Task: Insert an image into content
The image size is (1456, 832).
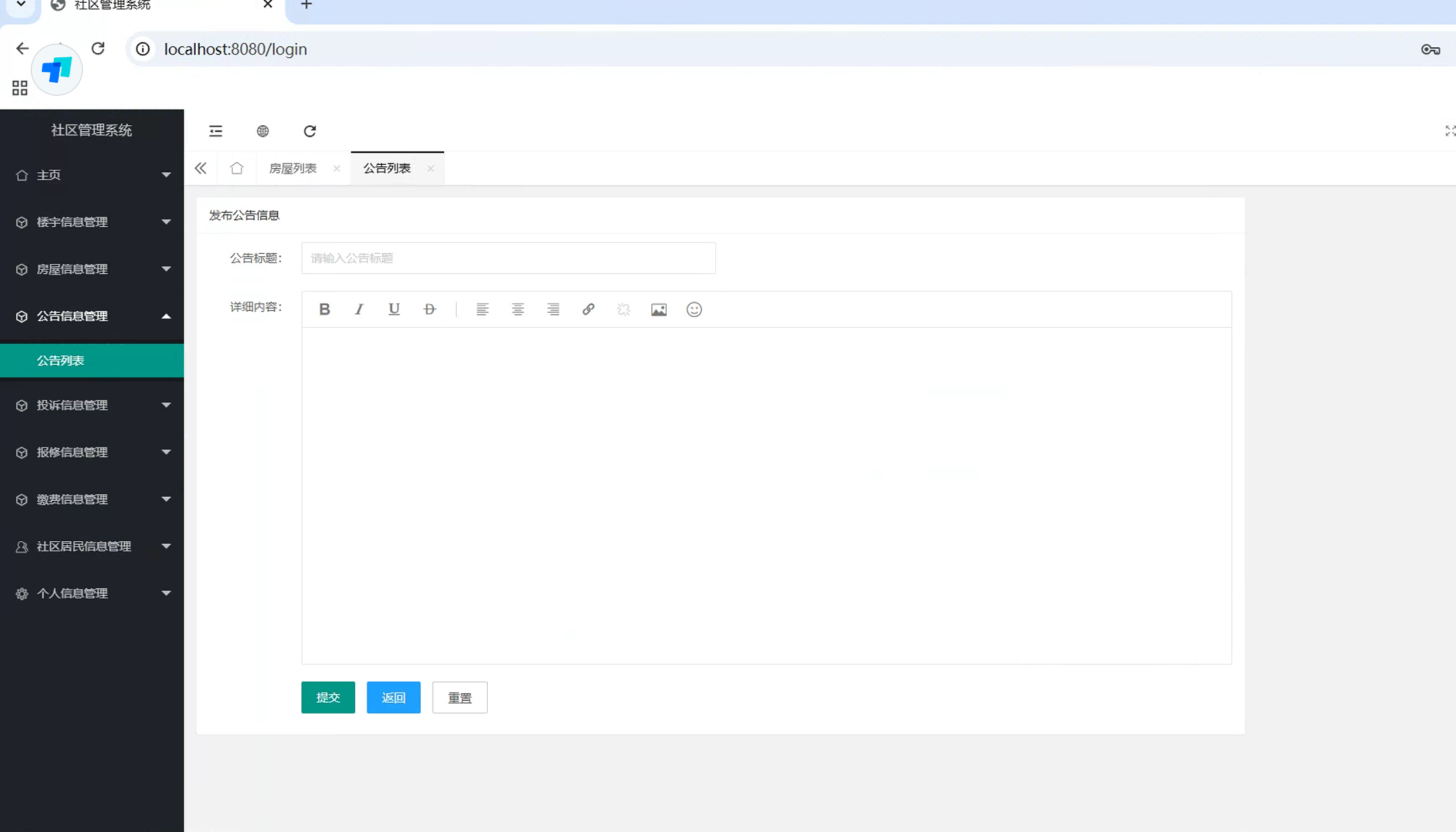Action: (x=659, y=309)
